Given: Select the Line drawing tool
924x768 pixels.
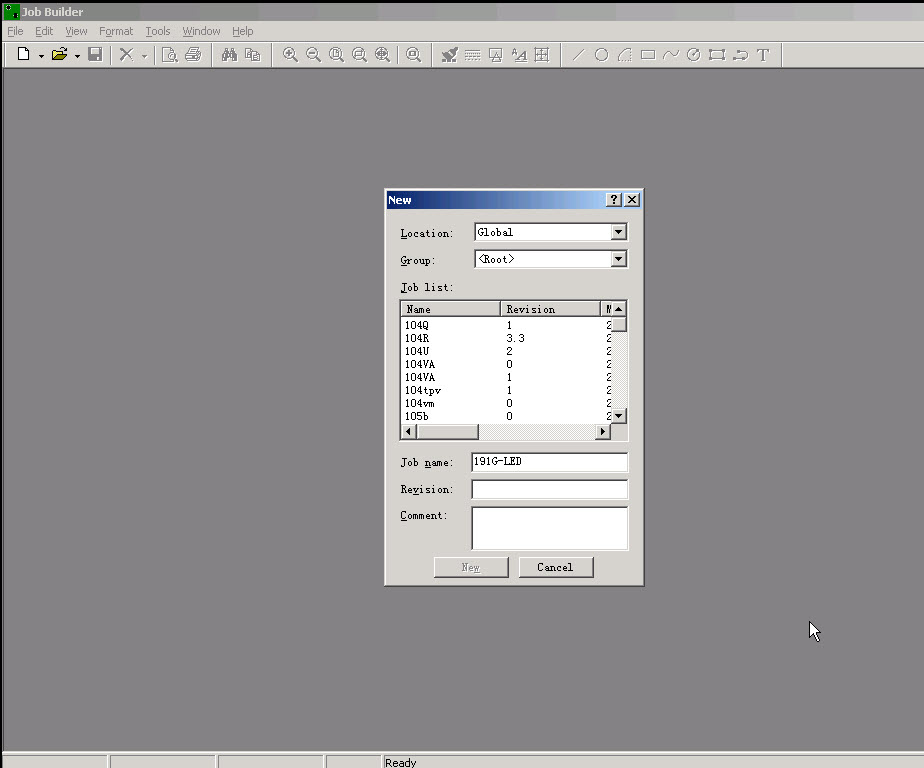Looking at the screenshot, I should pos(579,55).
